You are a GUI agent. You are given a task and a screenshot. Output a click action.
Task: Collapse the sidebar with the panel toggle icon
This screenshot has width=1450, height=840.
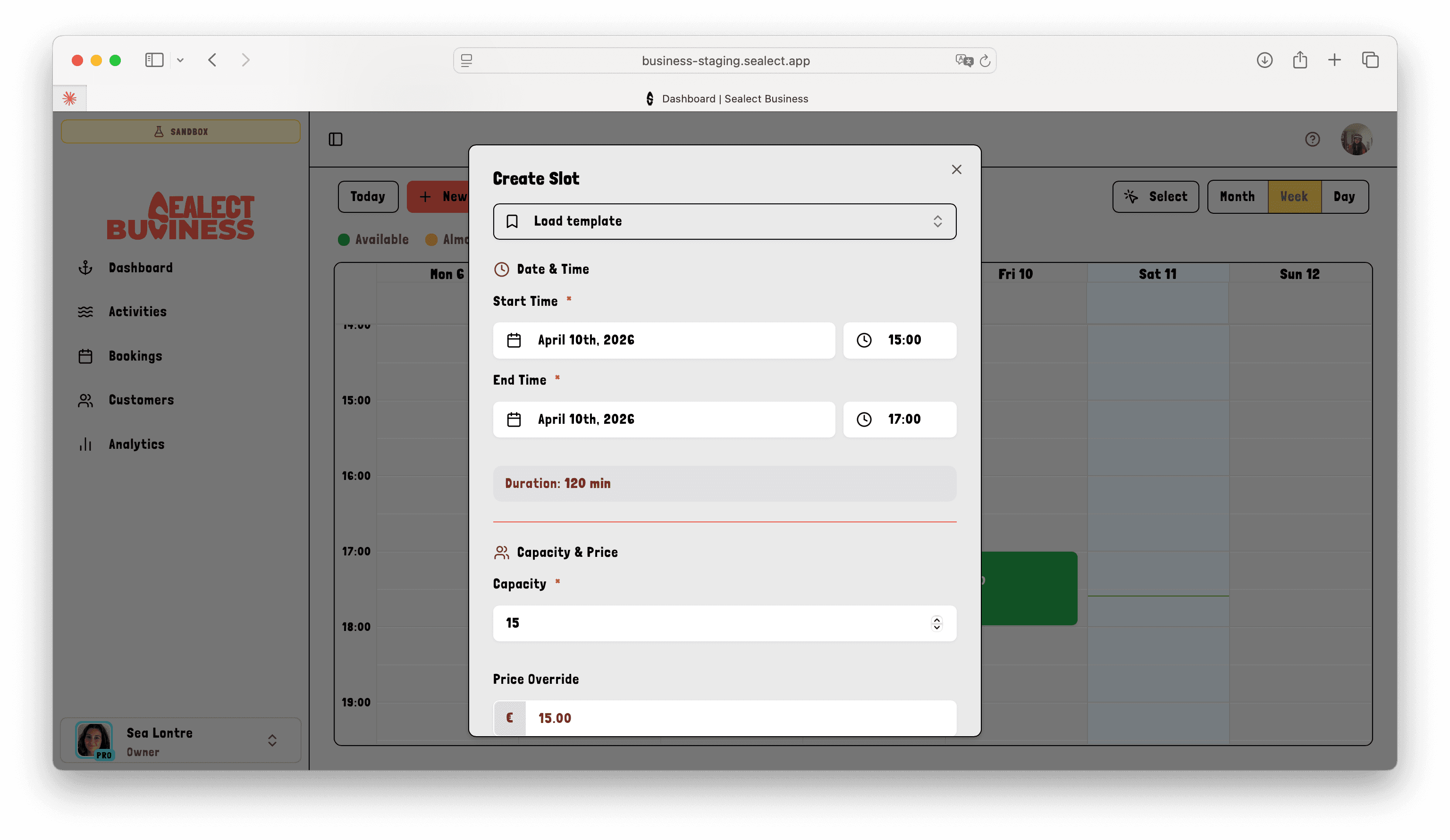(x=336, y=139)
